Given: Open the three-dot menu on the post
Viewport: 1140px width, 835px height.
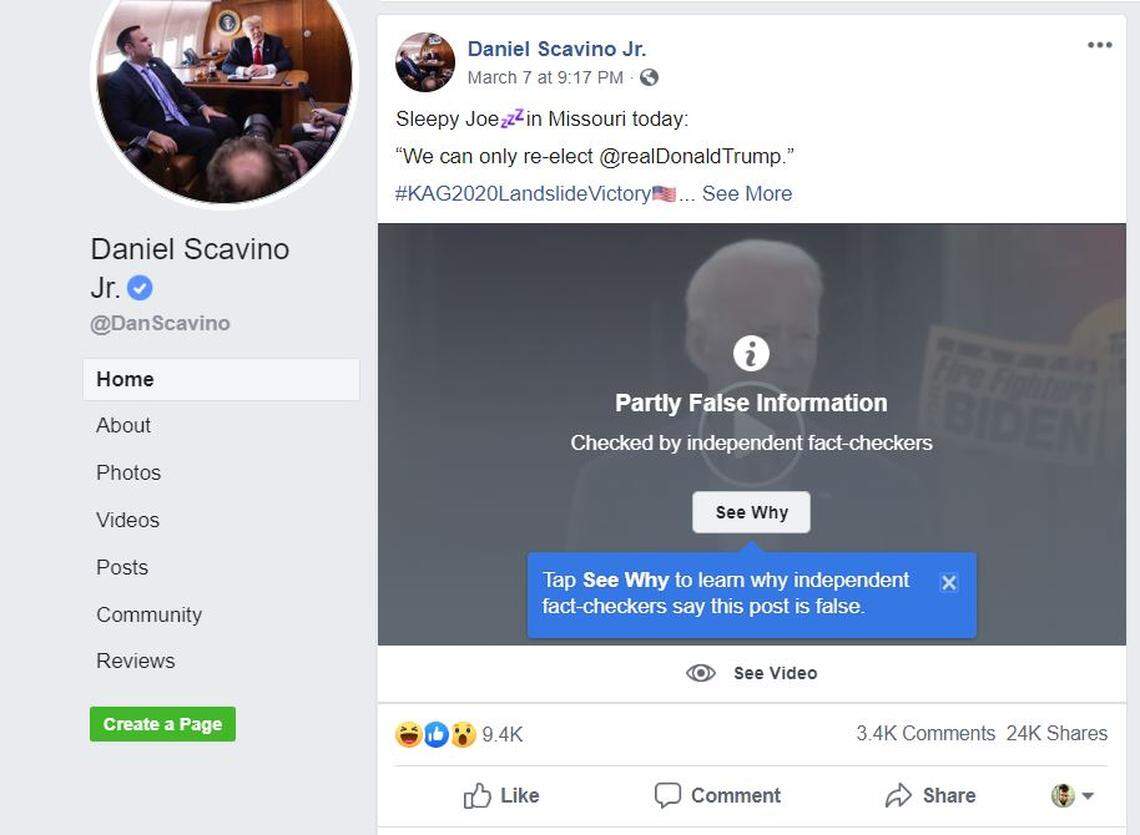Looking at the screenshot, I should click(1100, 44).
